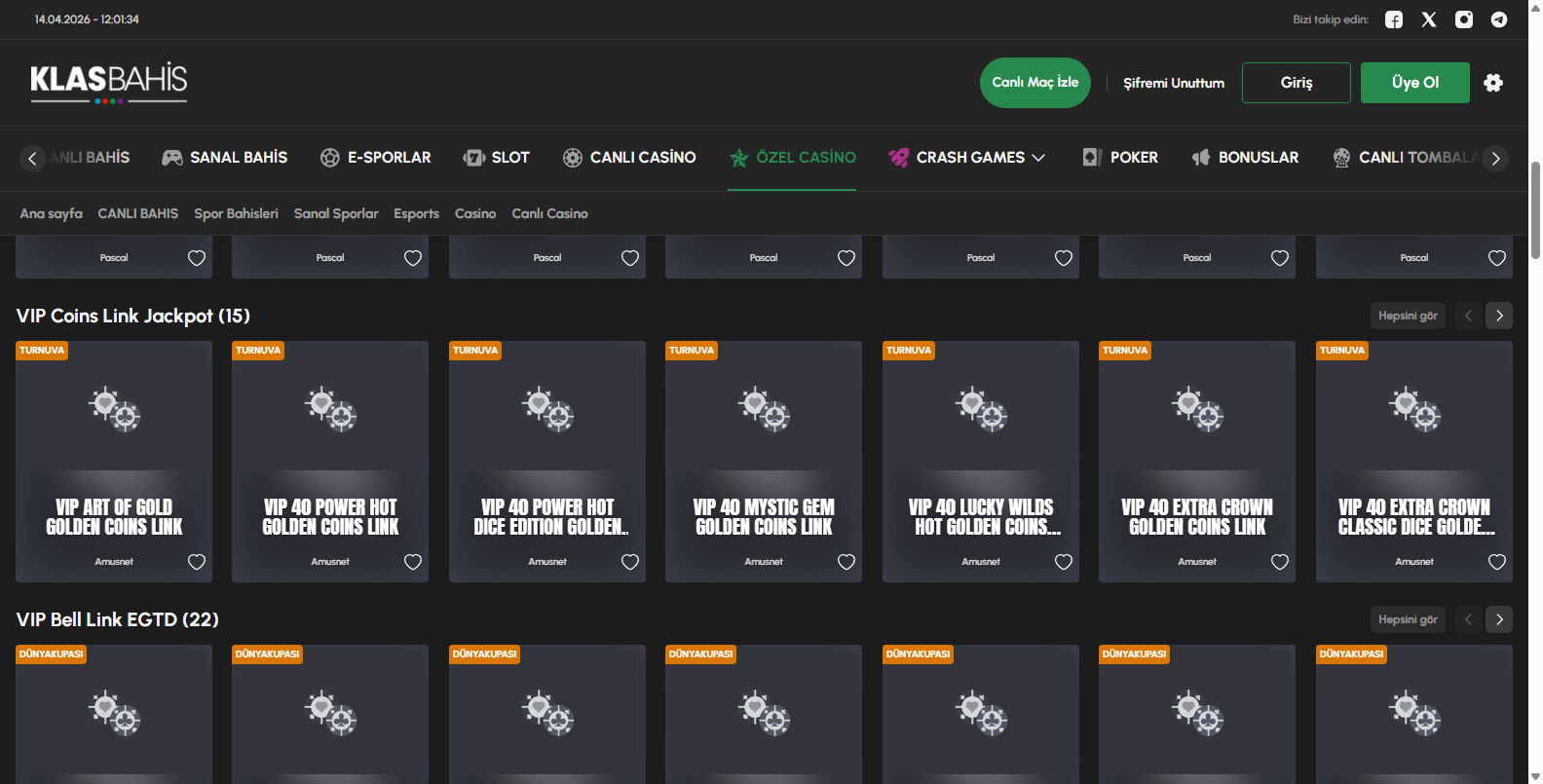
Task: Open Sanal Sporlar link
Action: [336, 213]
